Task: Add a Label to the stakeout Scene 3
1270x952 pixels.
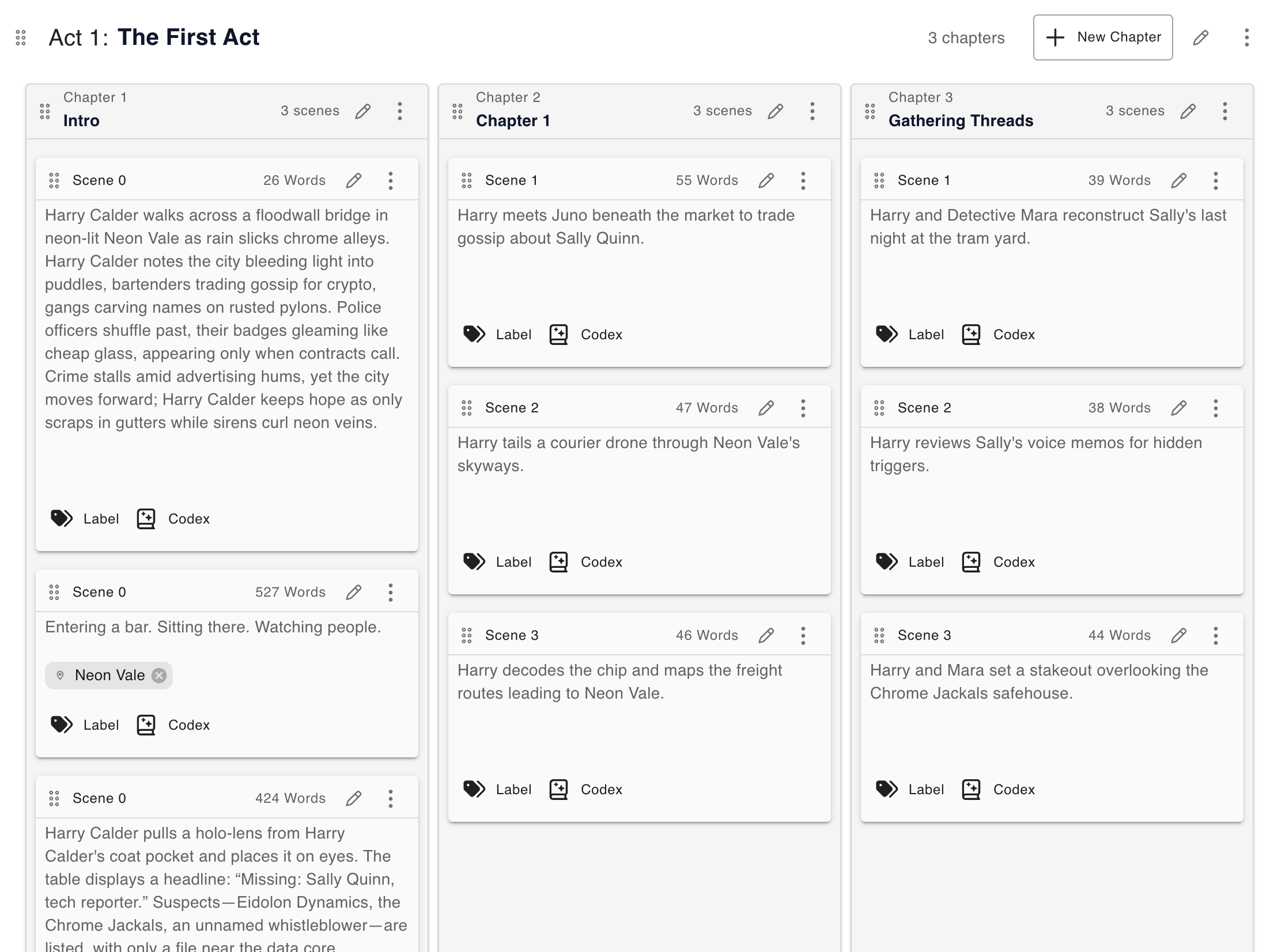Action: tap(909, 789)
